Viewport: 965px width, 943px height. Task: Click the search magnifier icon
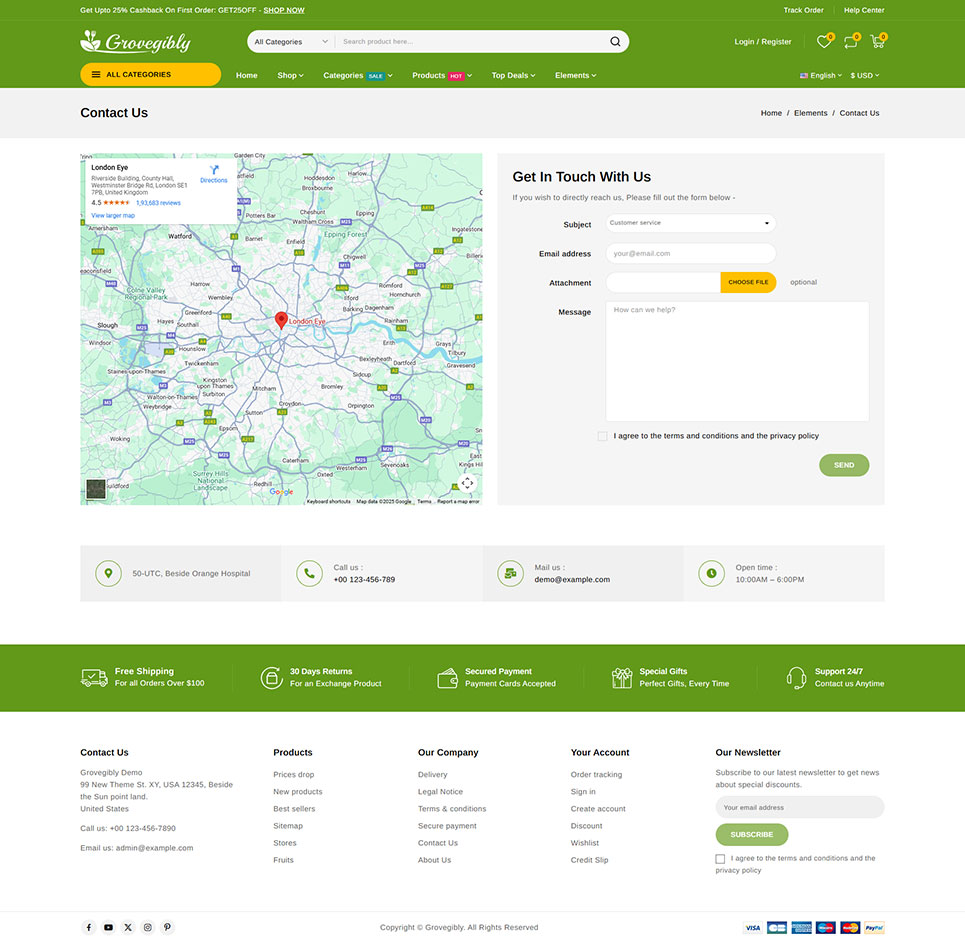(615, 42)
